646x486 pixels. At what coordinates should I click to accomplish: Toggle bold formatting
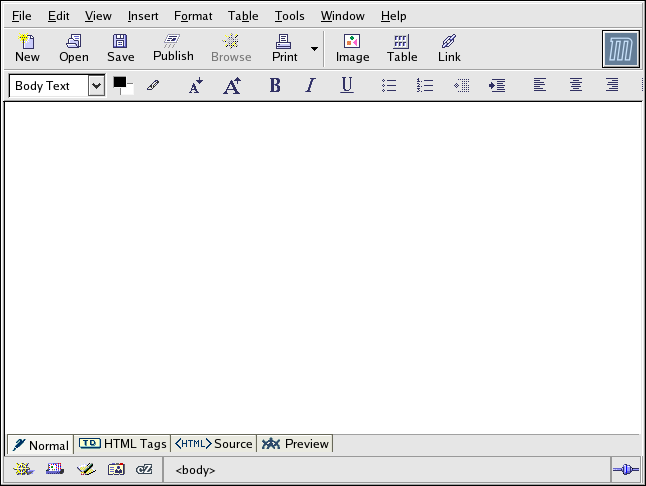(x=275, y=86)
